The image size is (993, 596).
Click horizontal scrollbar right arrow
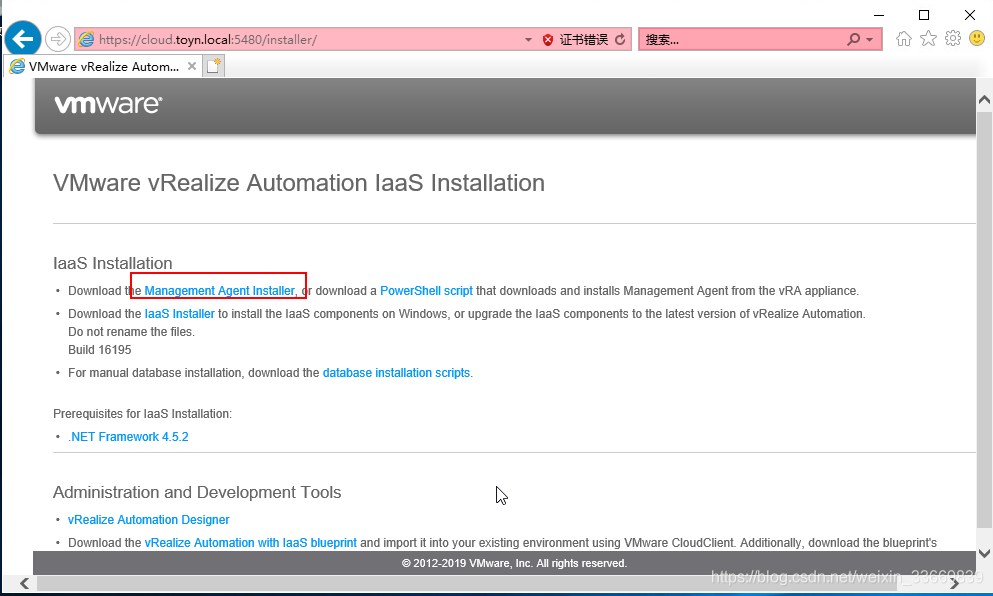pyautogui.click(x=954, y=583)
